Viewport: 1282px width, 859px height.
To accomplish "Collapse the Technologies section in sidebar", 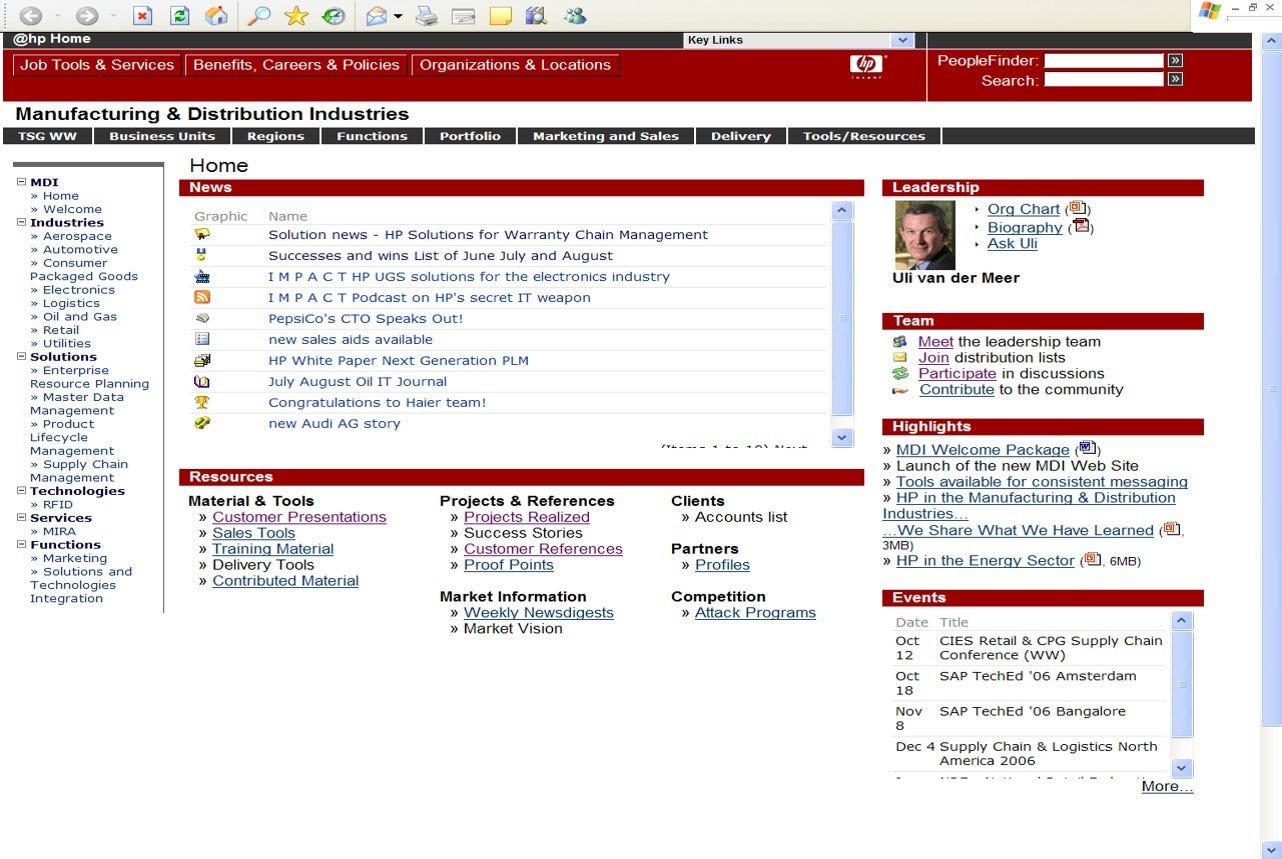I will (x=22, y=490).
